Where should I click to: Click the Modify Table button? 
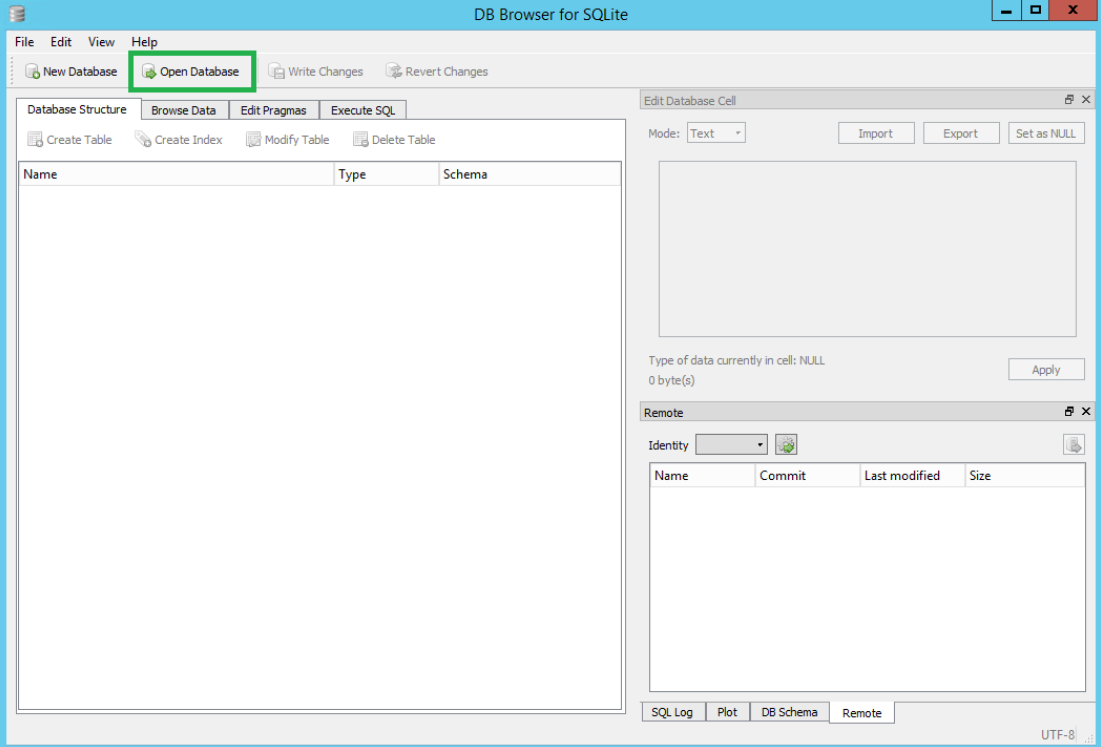287,140
